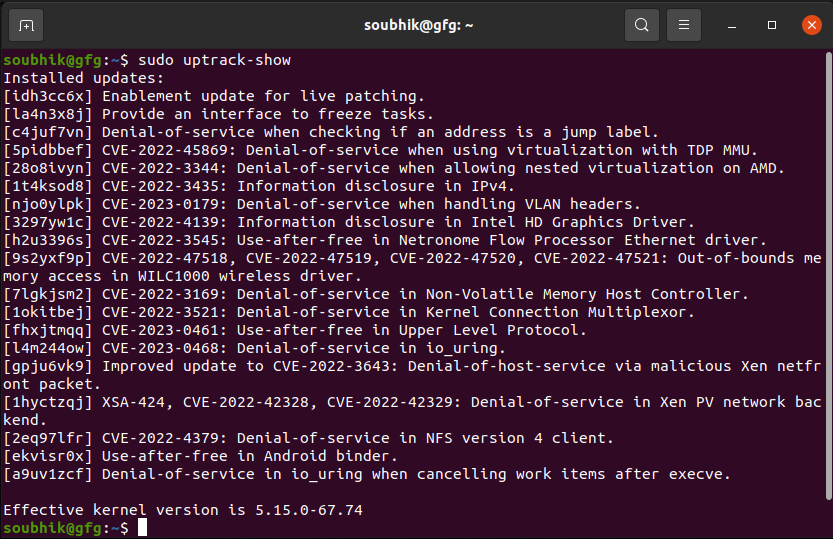Image resolution: width=833 pixels, height=539 pixels.
Task: Open a new terminal tab
Action: pos(26,24)
